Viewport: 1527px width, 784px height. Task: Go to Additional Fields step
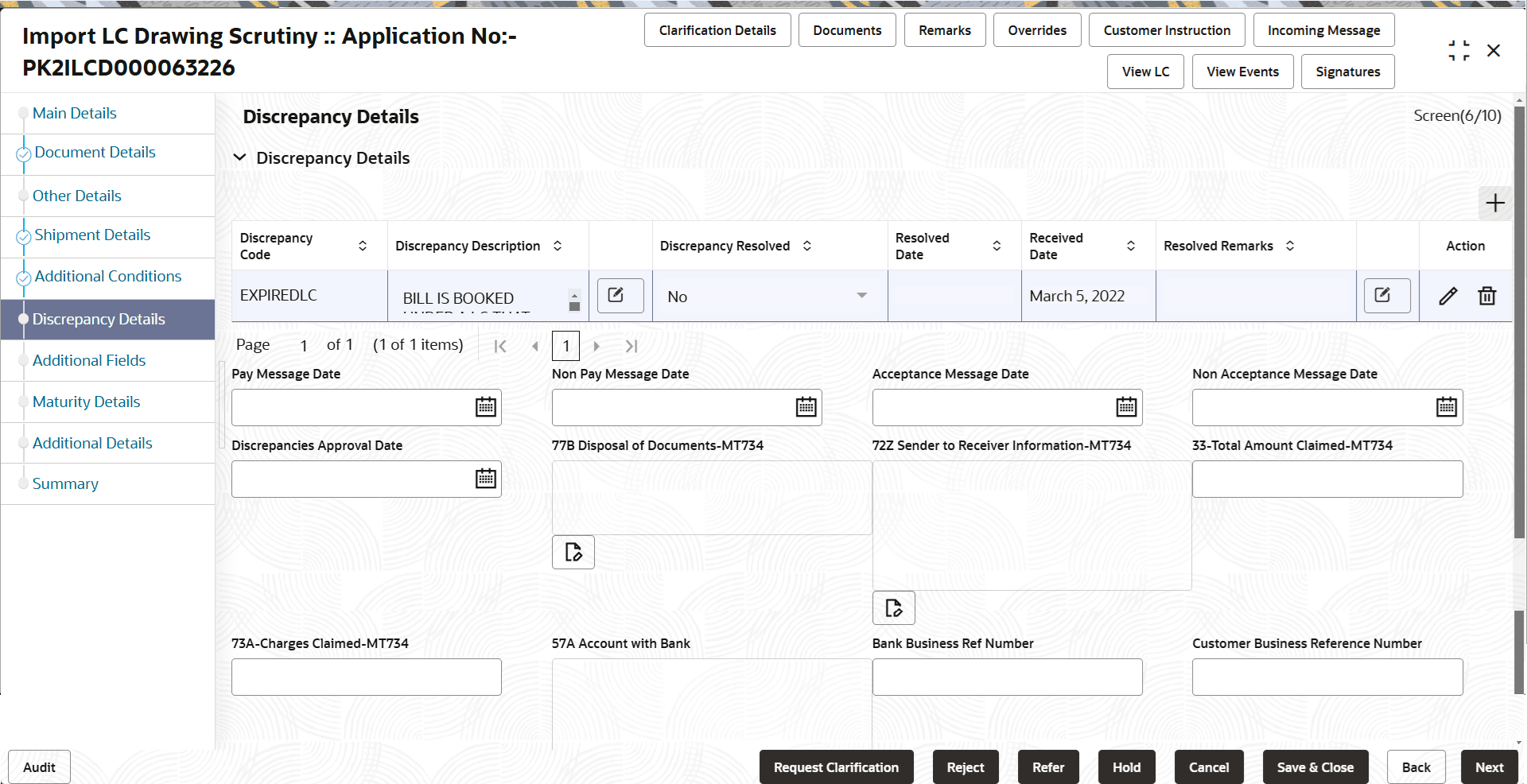pos(89,360)
